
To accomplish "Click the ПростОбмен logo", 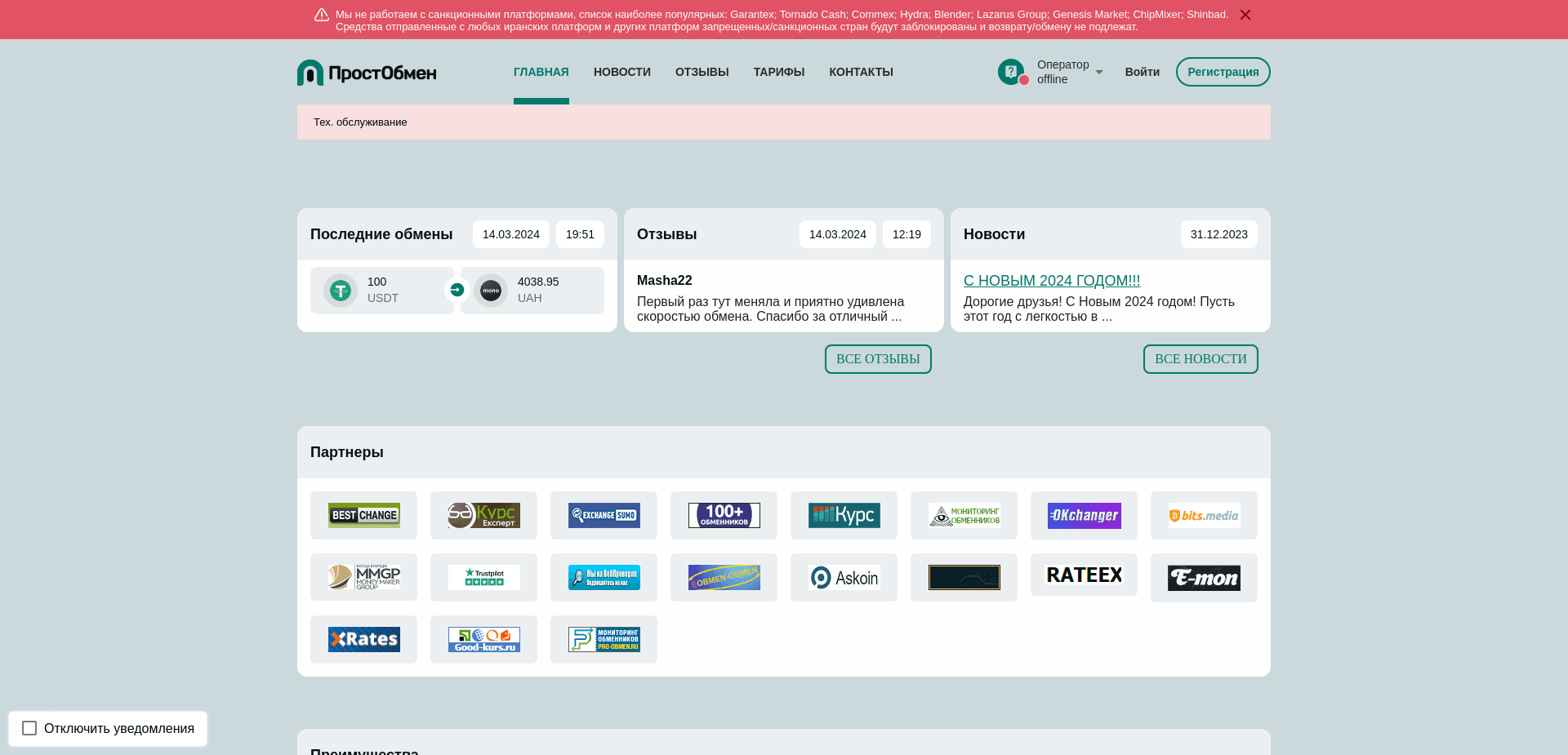I will [x=367, y=72].
